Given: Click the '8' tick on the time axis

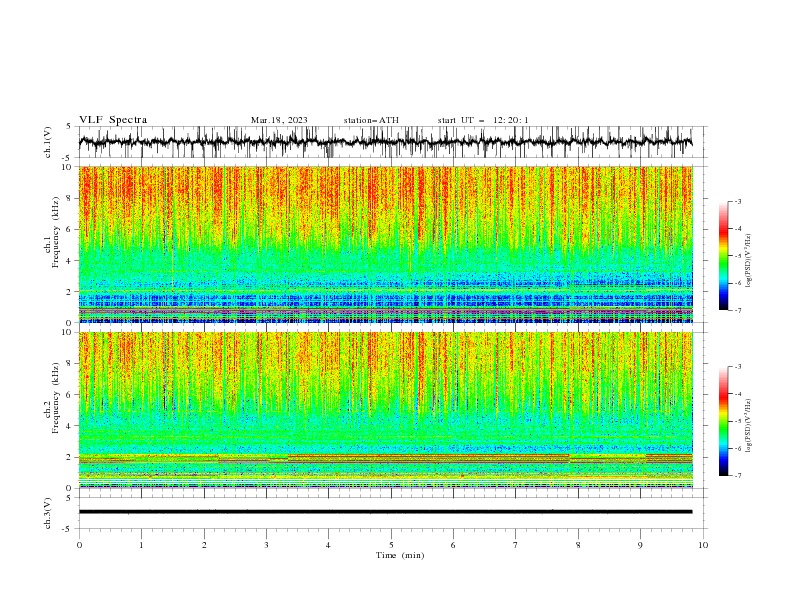Looking at the screenshot, I should pos(578,545).
